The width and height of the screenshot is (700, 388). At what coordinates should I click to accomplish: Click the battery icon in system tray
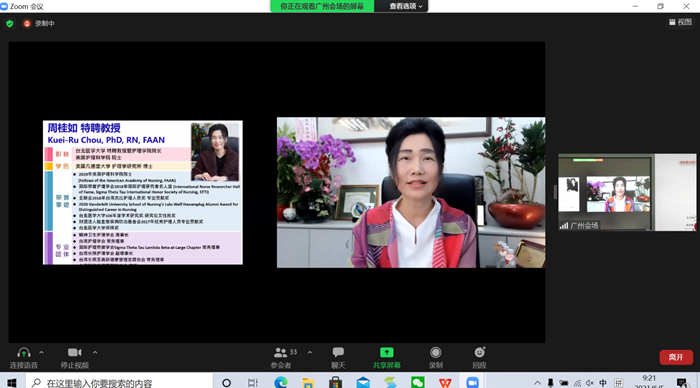[x=564, y=383]
